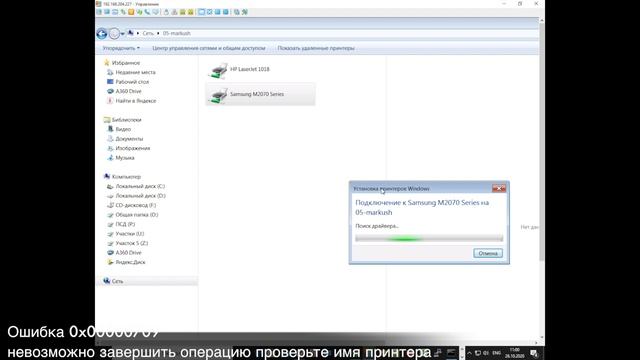Screen dimensions: 640x360
Task: Open the Упорядочить dropdown menu
Action: pyautogui.click(x=121, y=48)
